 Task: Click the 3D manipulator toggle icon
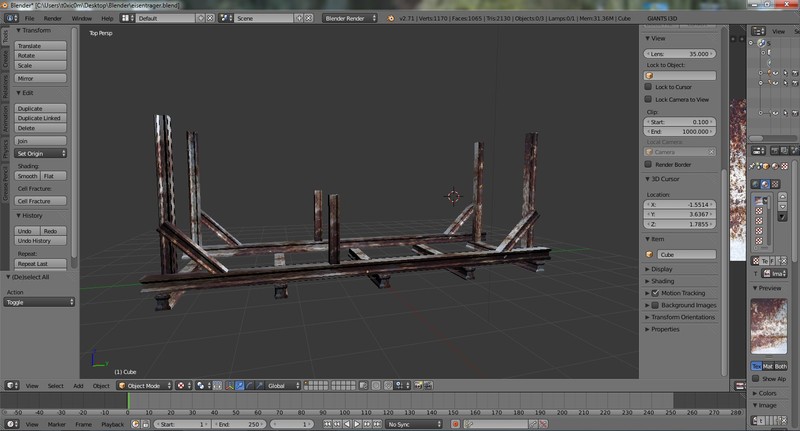[x=227, y=385]
